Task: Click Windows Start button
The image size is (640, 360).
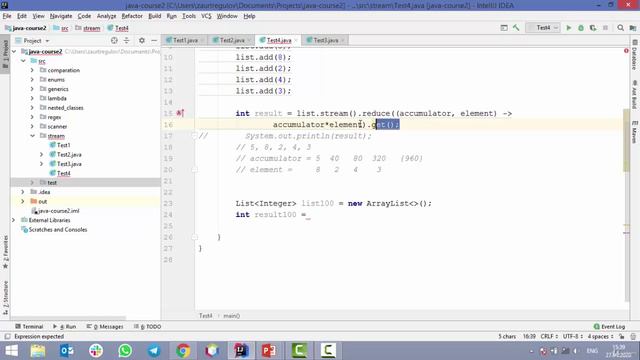Action: click(x=11, y=351)
